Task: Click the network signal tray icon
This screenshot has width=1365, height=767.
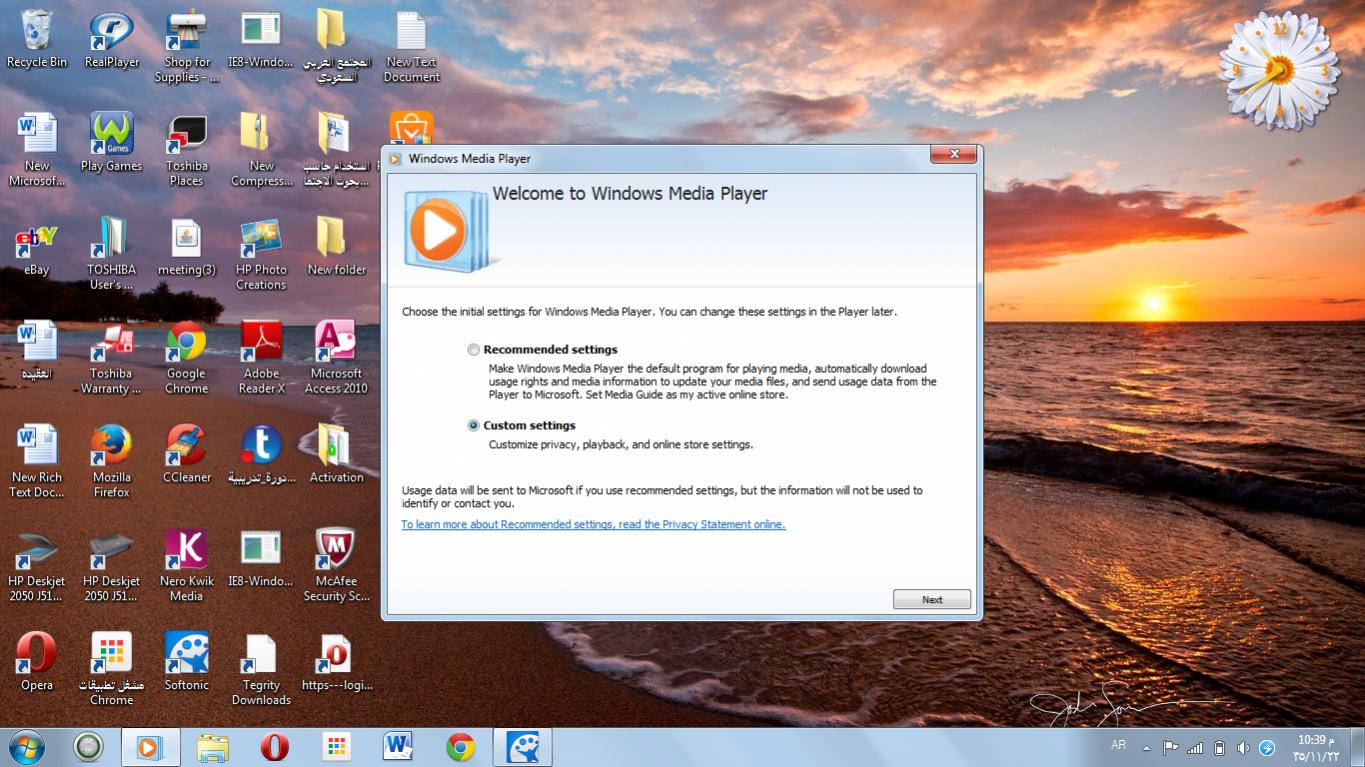Action: pyautogui.click(x=1195, y=748)
